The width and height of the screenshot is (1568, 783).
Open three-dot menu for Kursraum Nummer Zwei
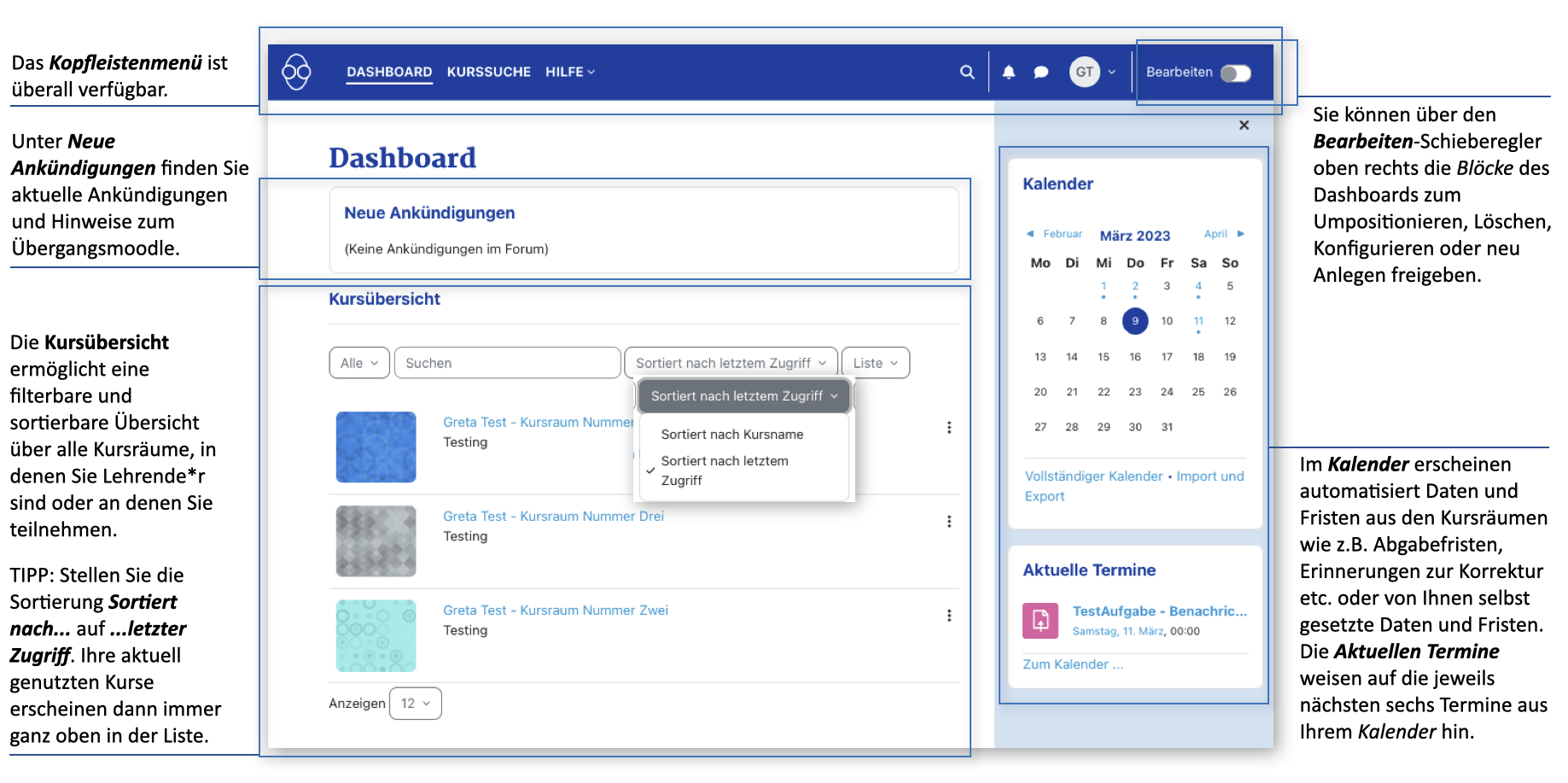click(x=948, y=616)
